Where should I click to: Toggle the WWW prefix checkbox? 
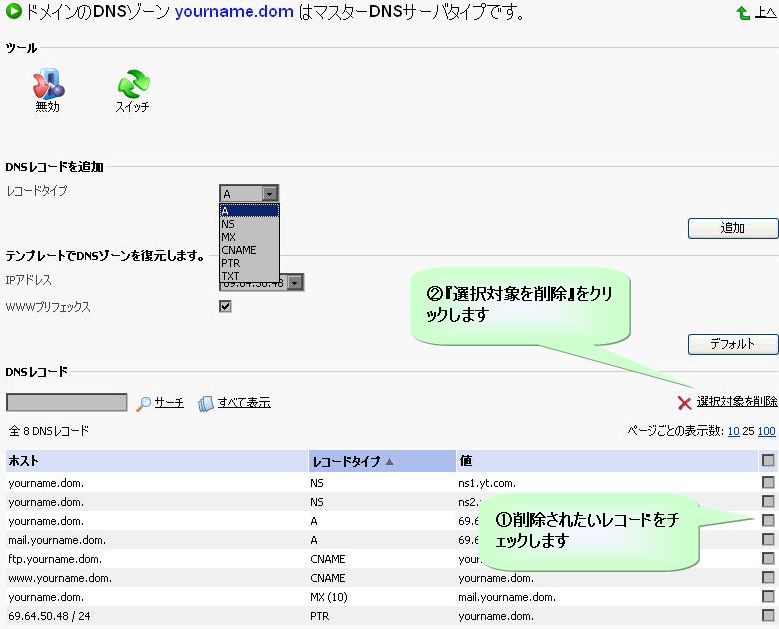tap(225, 307)
